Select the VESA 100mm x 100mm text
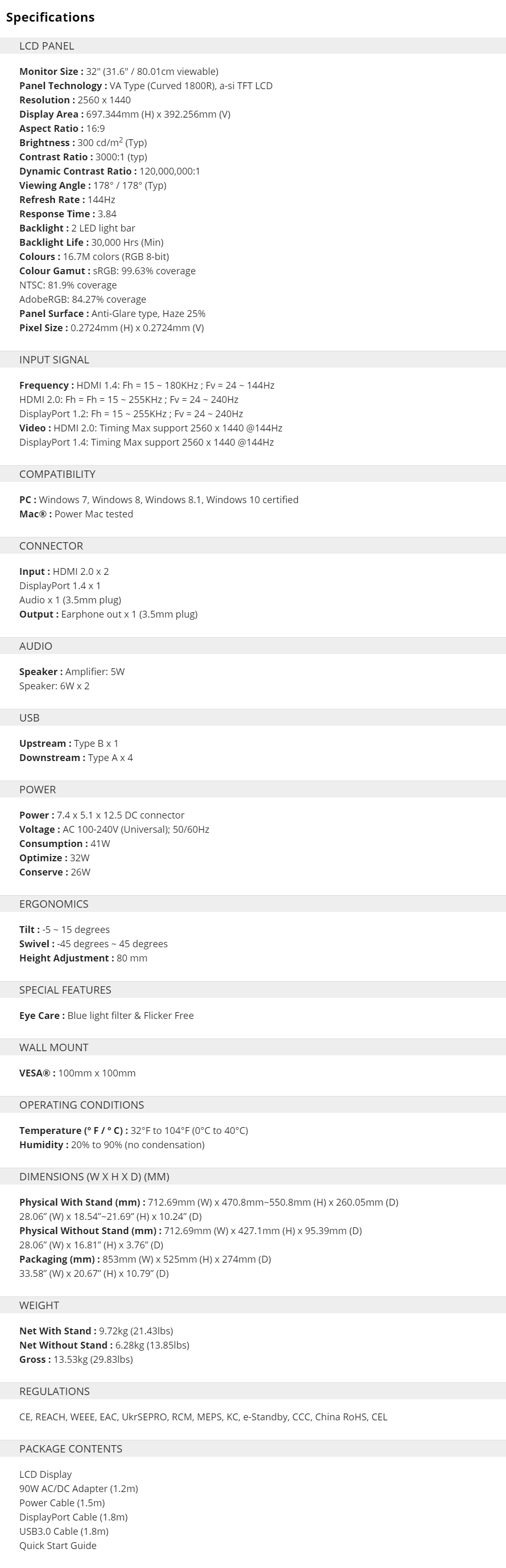 tap(77, 1073)
